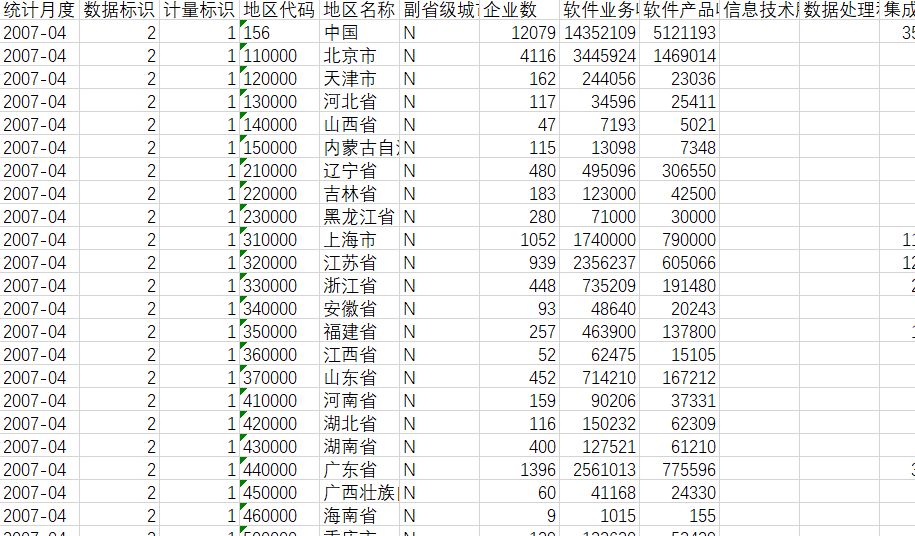Click the 数据标识 value 2 in 海南省 row

tap(120, 516)
